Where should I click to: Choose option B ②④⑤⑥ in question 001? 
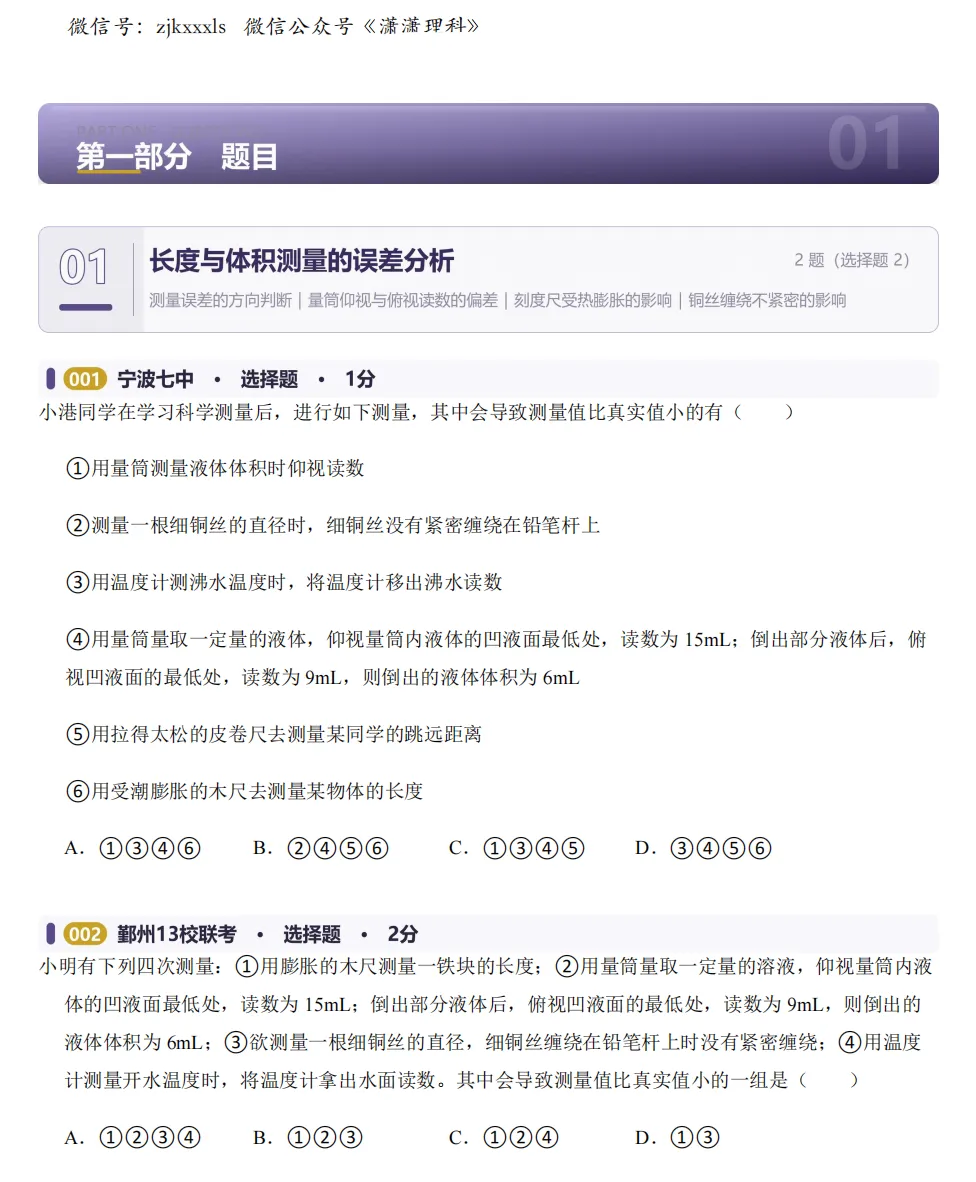pos(320,848)
